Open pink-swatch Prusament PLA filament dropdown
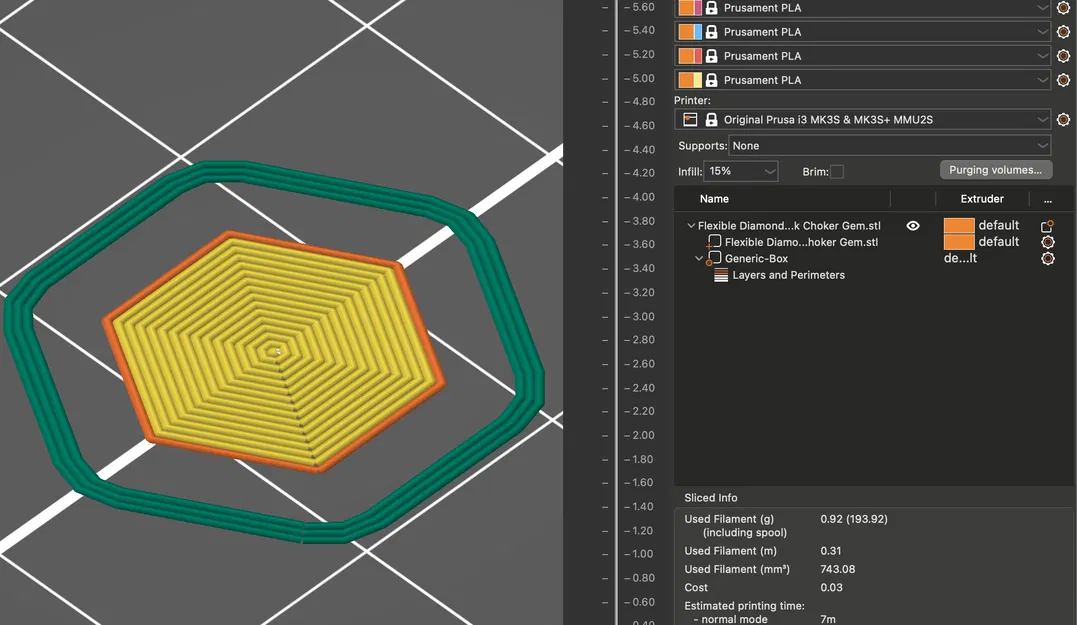The height and width of the screenshot is (625, 1077). pos(862,8)
